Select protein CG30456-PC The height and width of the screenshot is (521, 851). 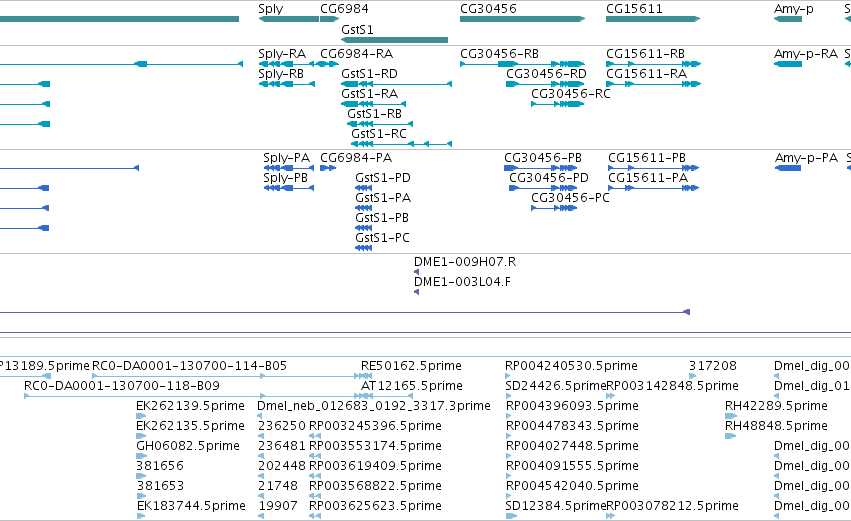point(570,198)
